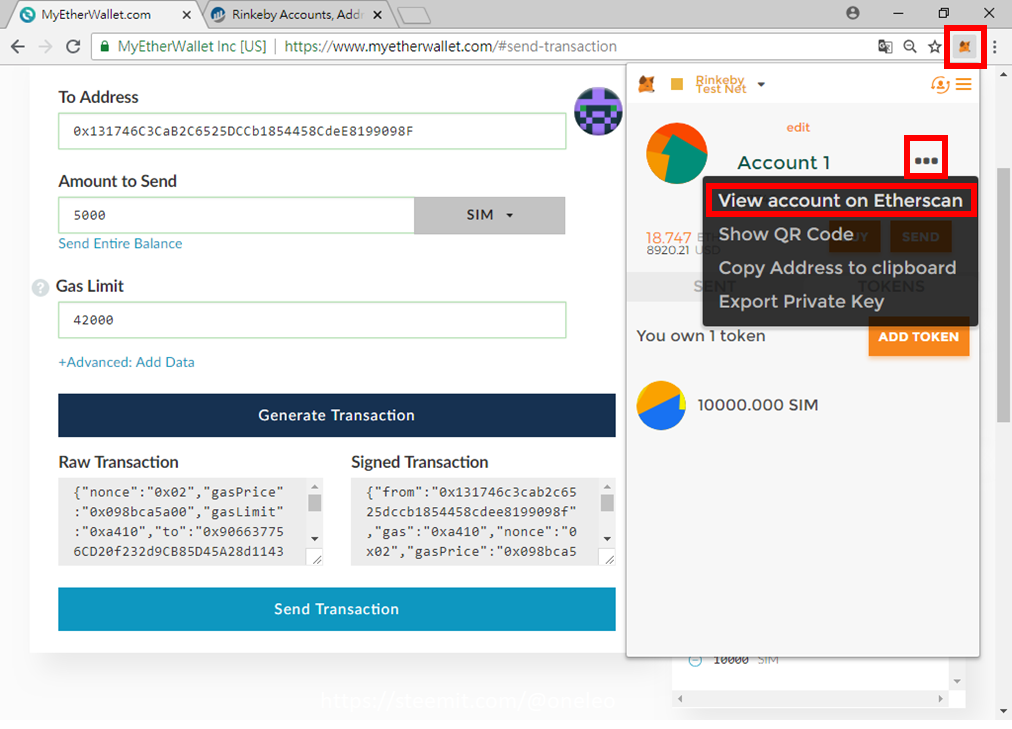Click the browser address bar URL
Viewport: 1012px width, 729px height.
point(450,46)
